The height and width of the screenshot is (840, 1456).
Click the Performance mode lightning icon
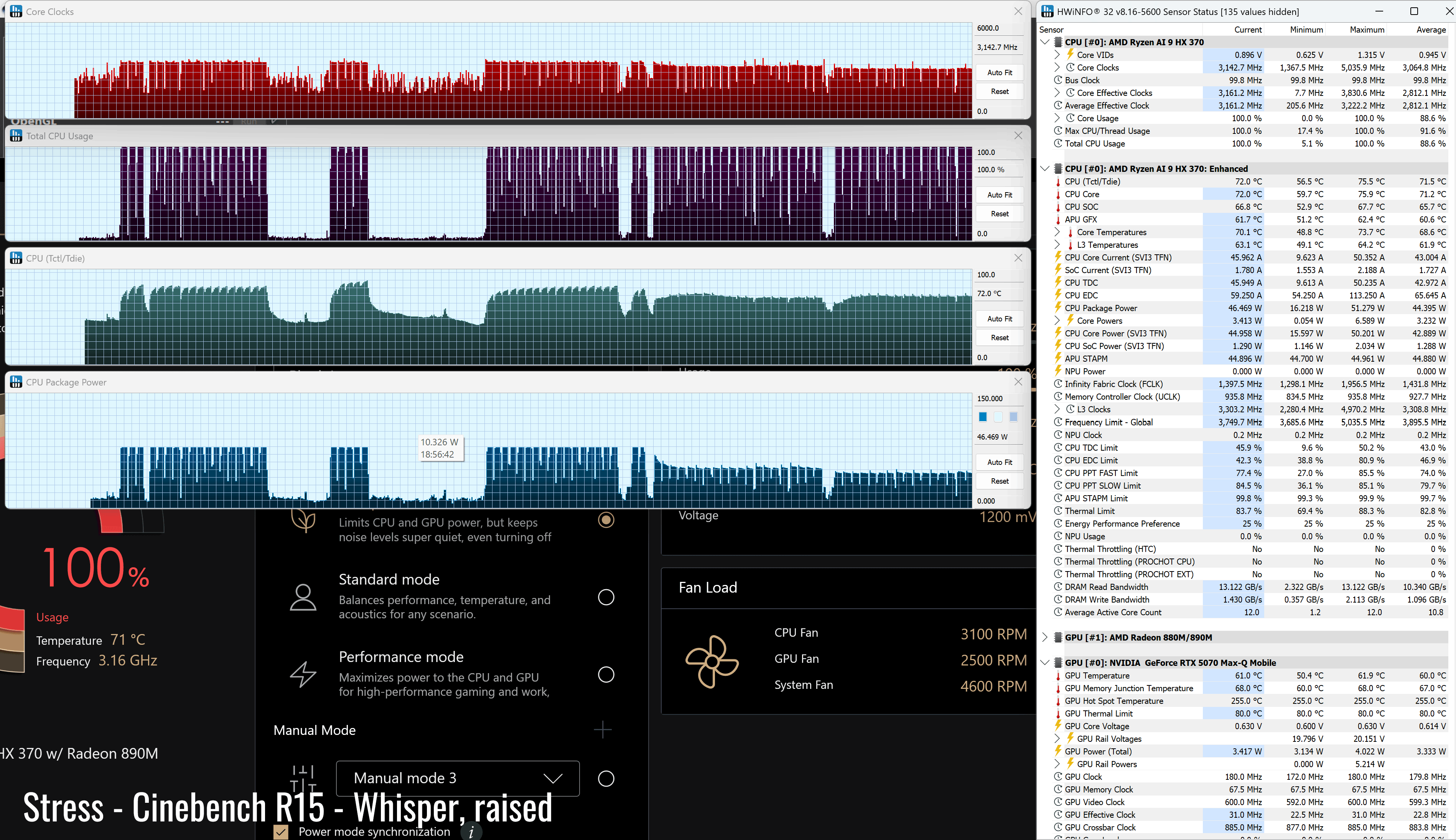(303, 674)
